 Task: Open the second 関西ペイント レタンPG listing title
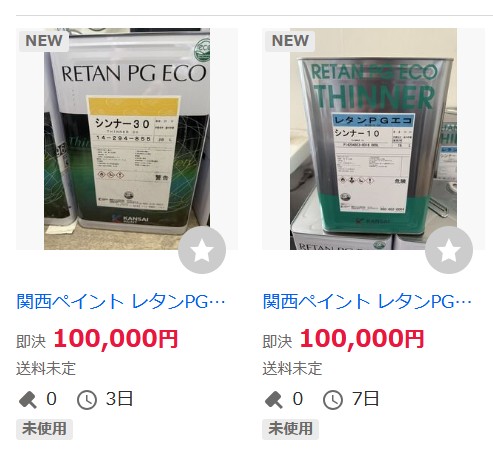367,302
